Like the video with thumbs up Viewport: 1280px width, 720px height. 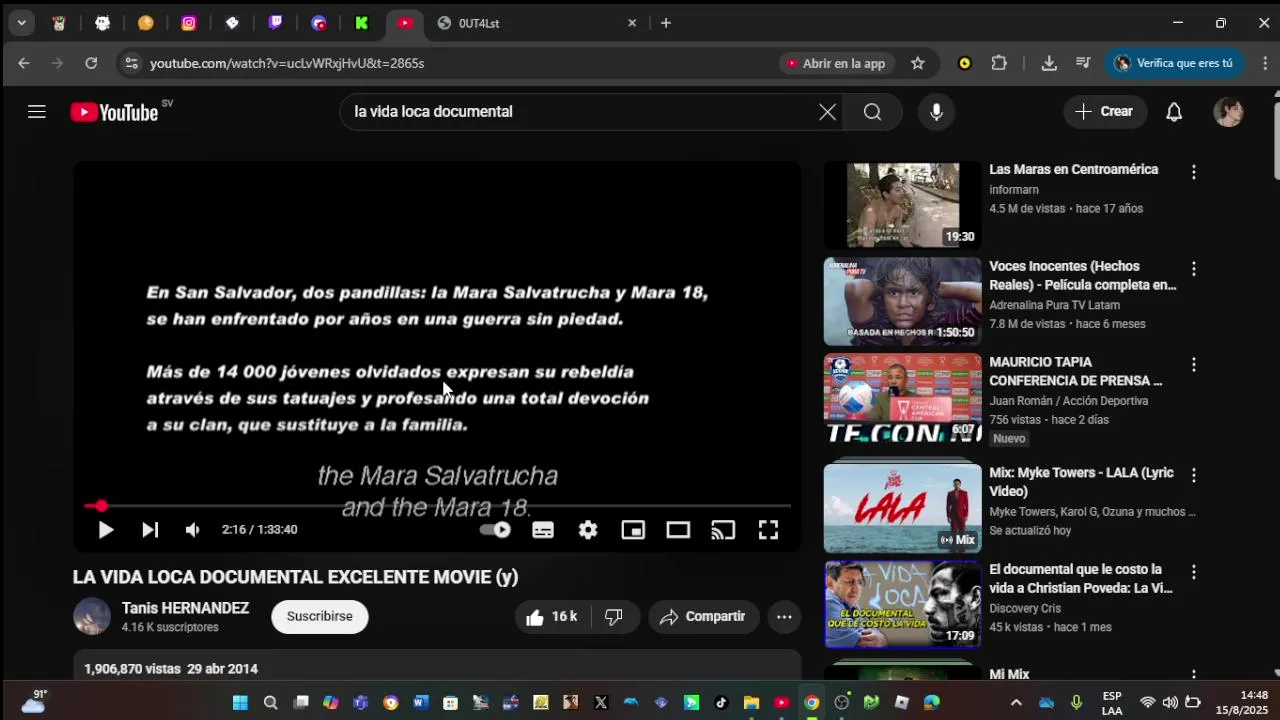click(552, 617)
